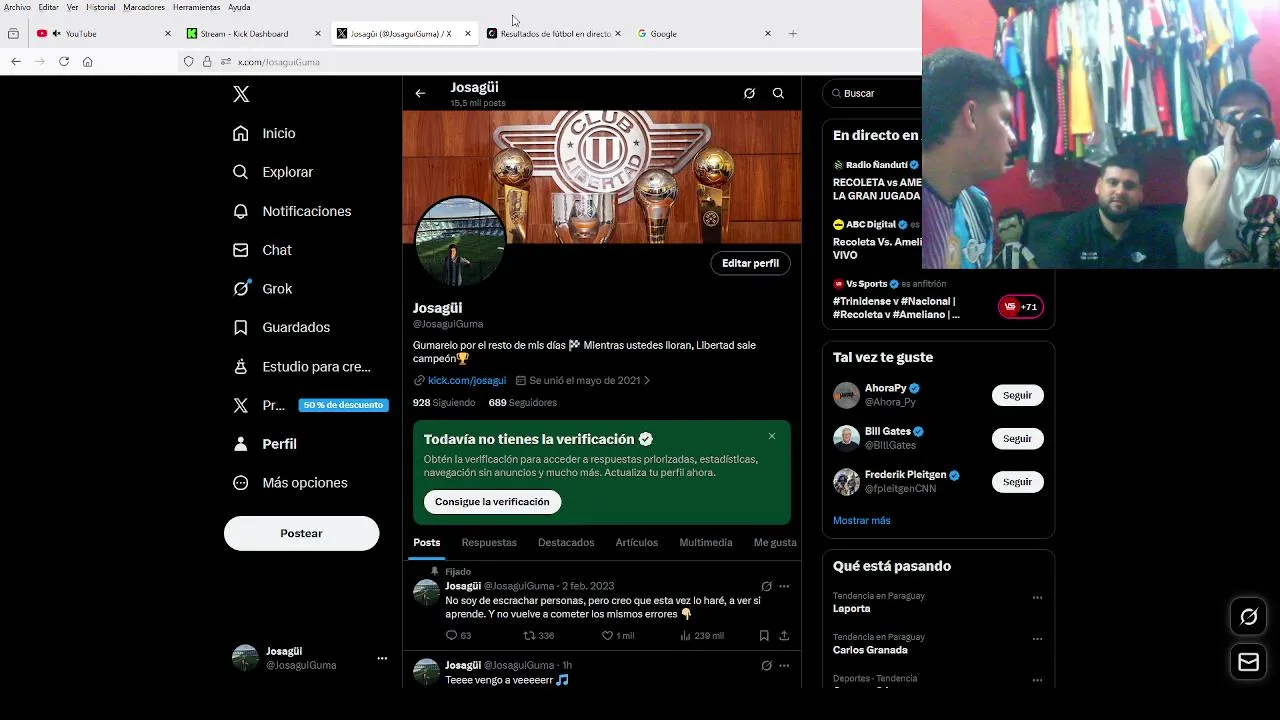Select the Multimedia tab
Image resolution: width=1280 pixels, height=720 pixels.
706,542
